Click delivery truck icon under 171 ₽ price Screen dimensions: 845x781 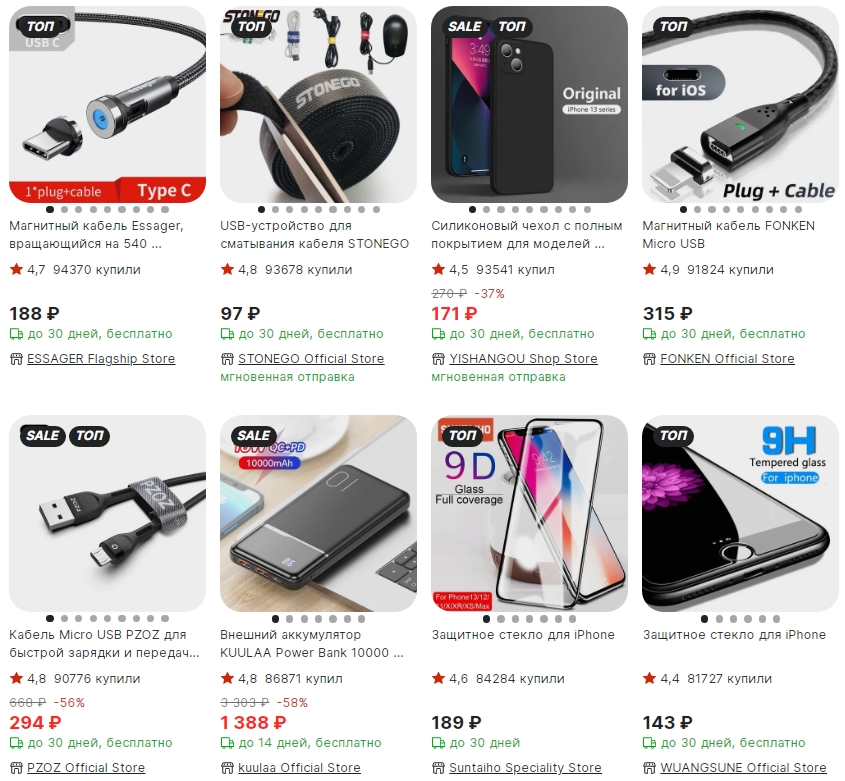tap(438, 334)
